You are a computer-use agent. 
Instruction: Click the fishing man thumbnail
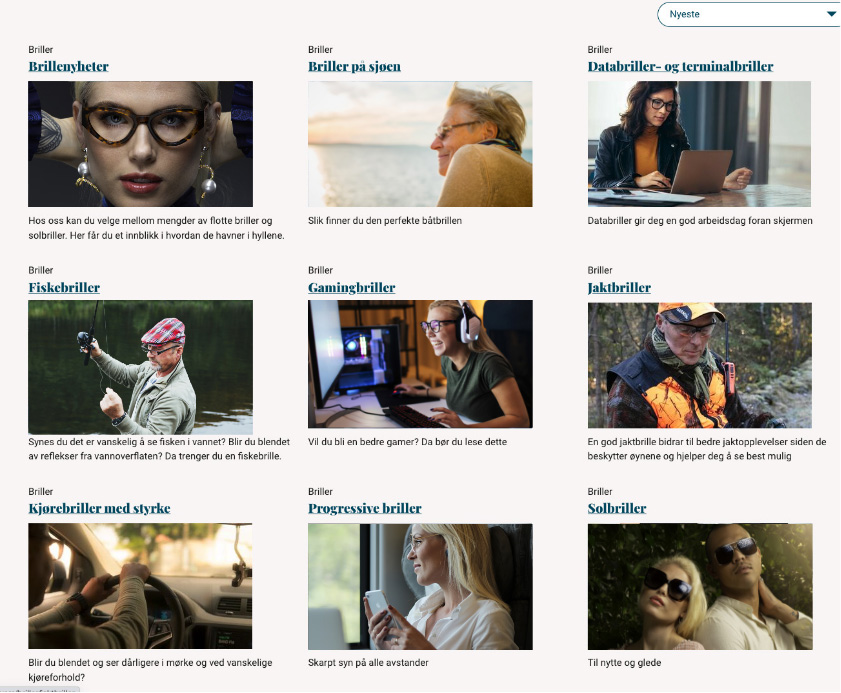(141, 367)
